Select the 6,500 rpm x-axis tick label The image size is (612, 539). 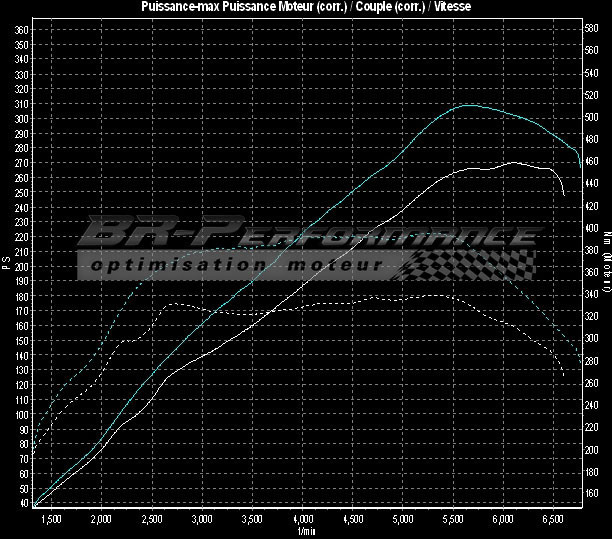pyautogui.click(x=554, y=520)
